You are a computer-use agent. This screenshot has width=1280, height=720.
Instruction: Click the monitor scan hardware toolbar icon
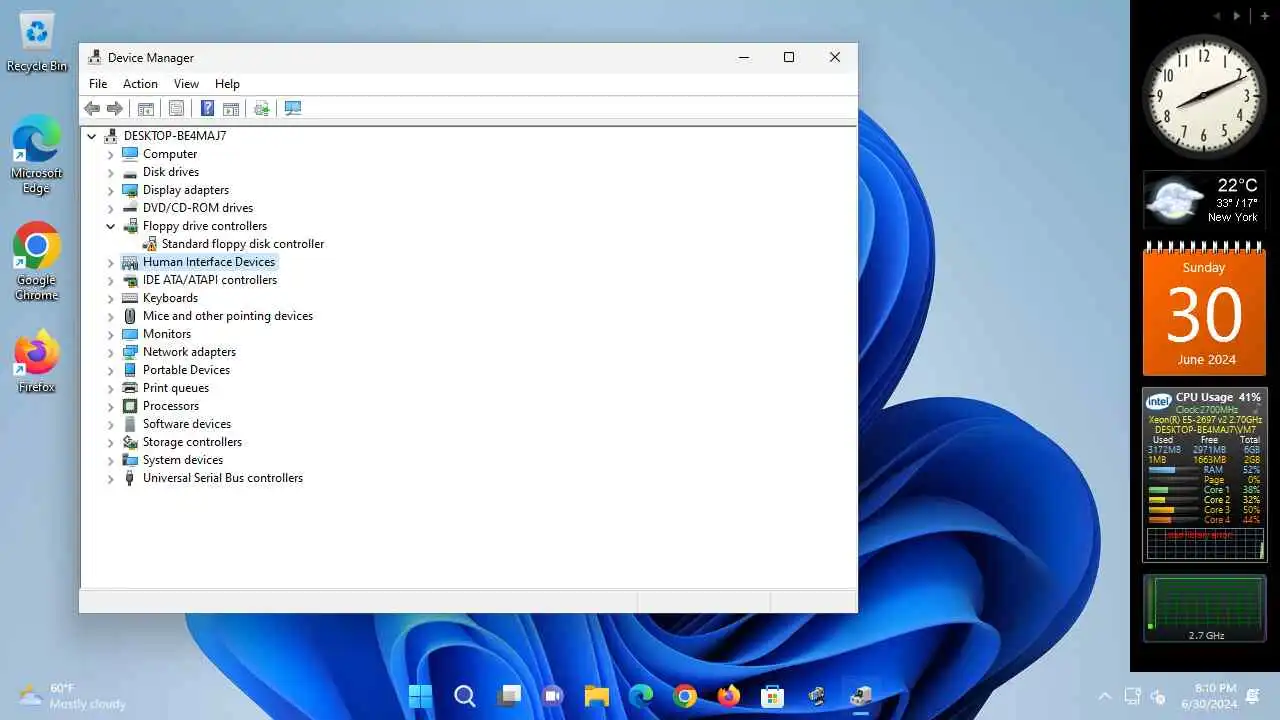[293, 108]
